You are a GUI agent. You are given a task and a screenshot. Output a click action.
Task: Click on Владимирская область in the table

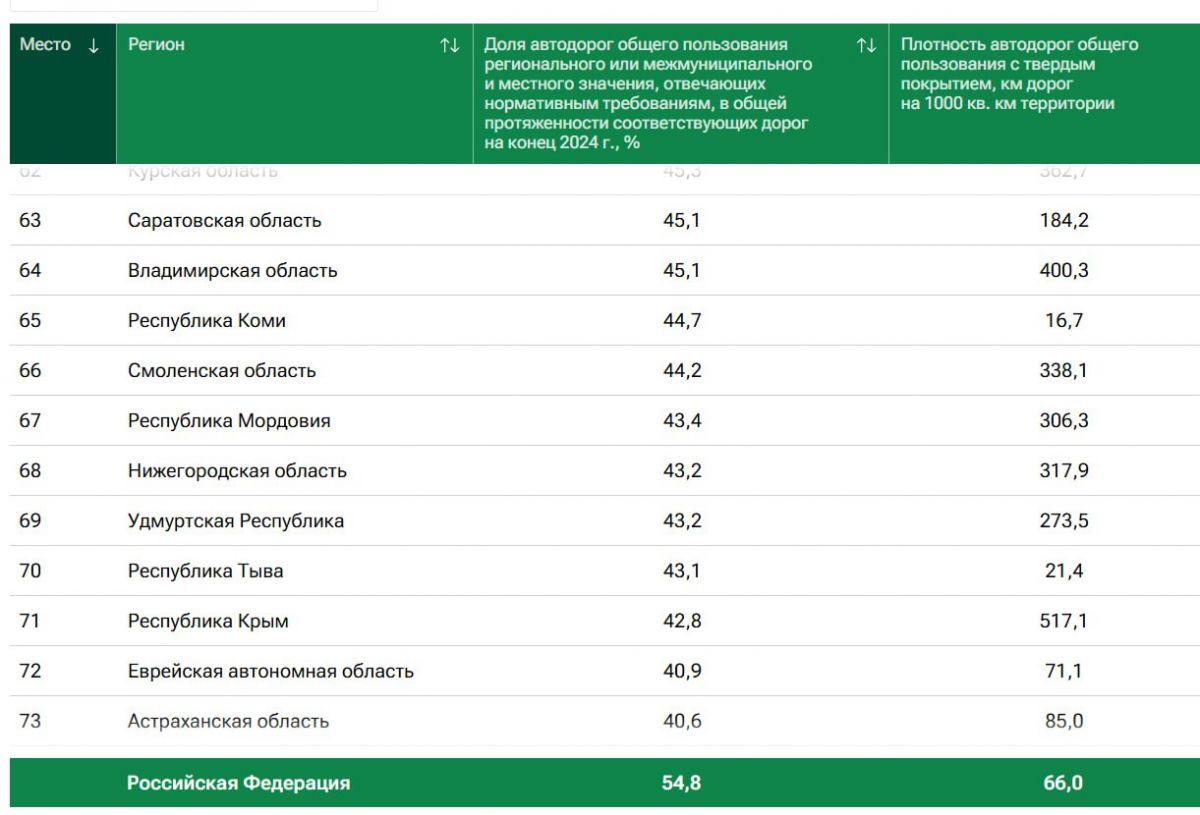(x=232, y=271)
